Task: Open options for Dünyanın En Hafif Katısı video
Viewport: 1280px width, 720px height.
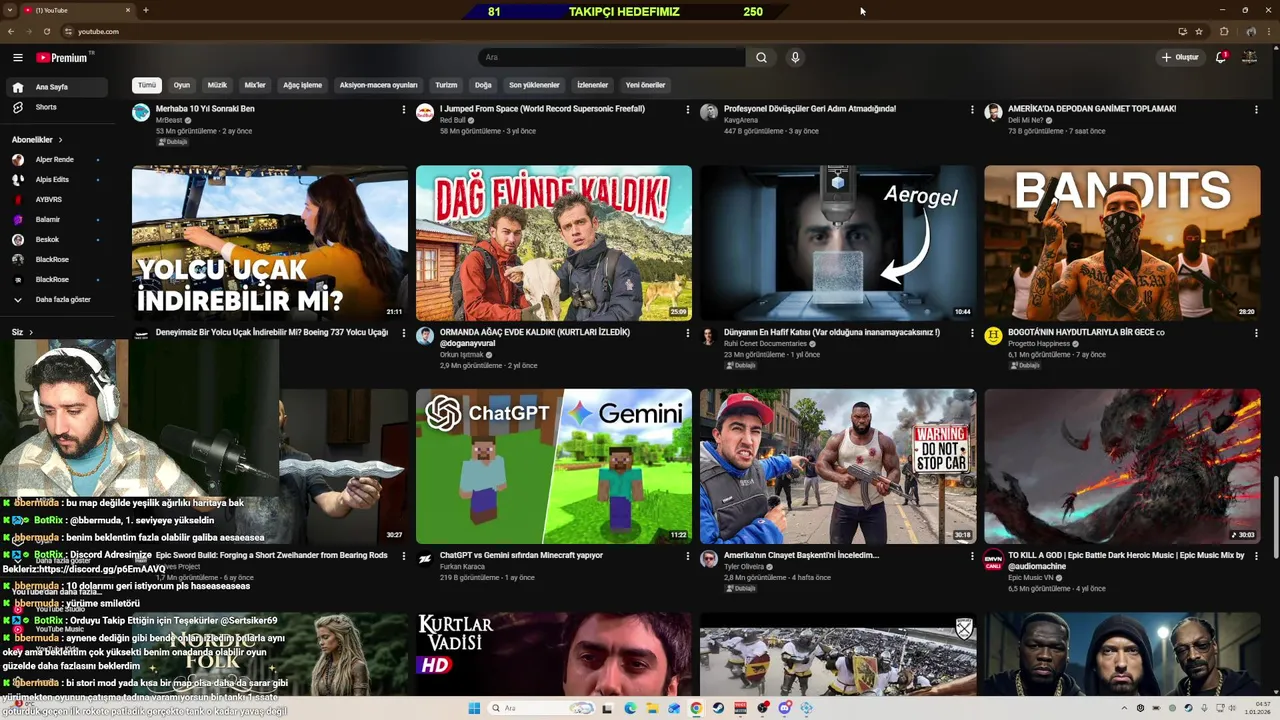Action: pyautogui.click(x=972, y=333)
